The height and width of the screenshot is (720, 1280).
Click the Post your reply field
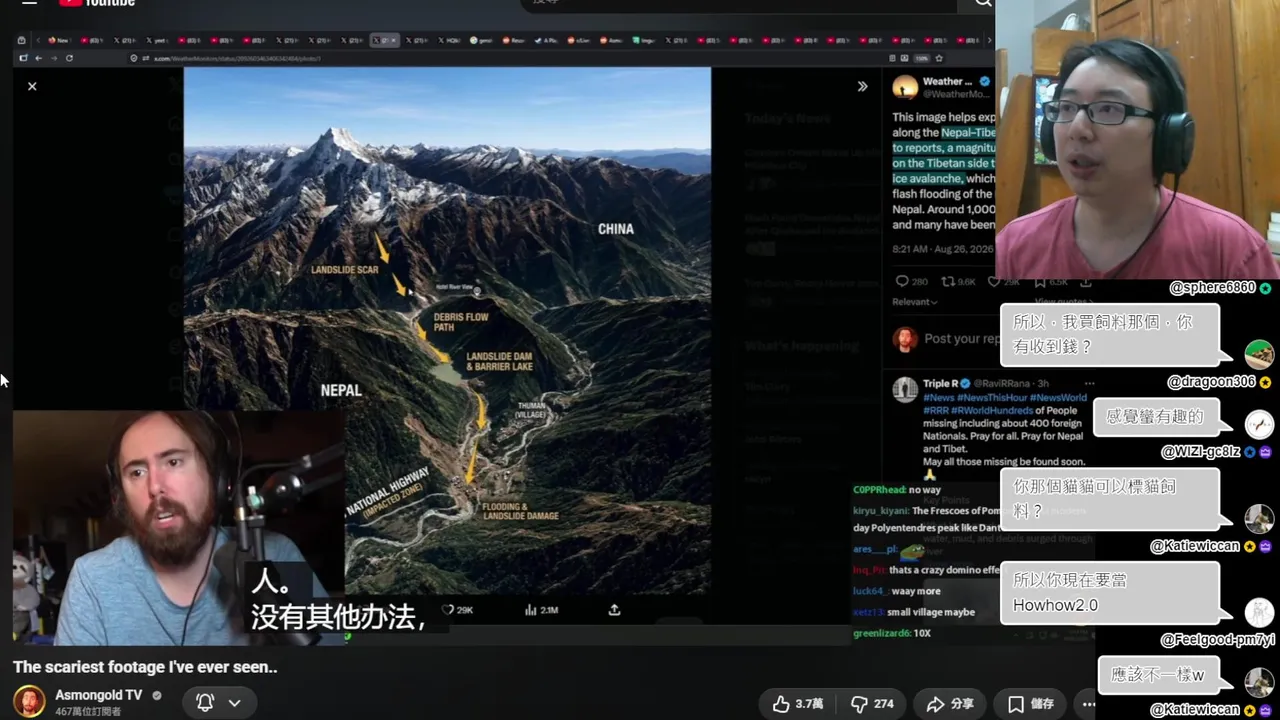(x=960, y=338)
